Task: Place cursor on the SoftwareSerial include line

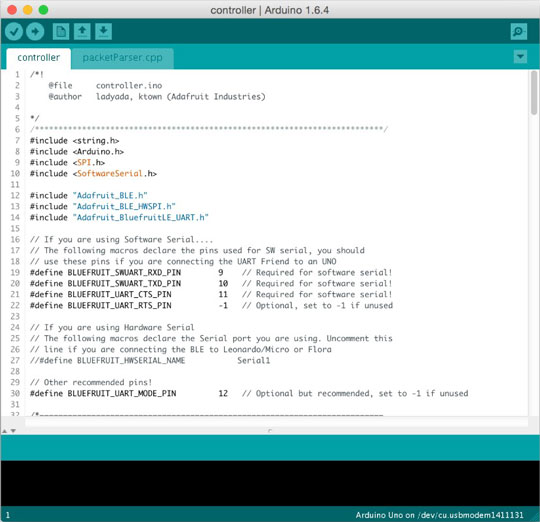Action: tap(93, 174)
